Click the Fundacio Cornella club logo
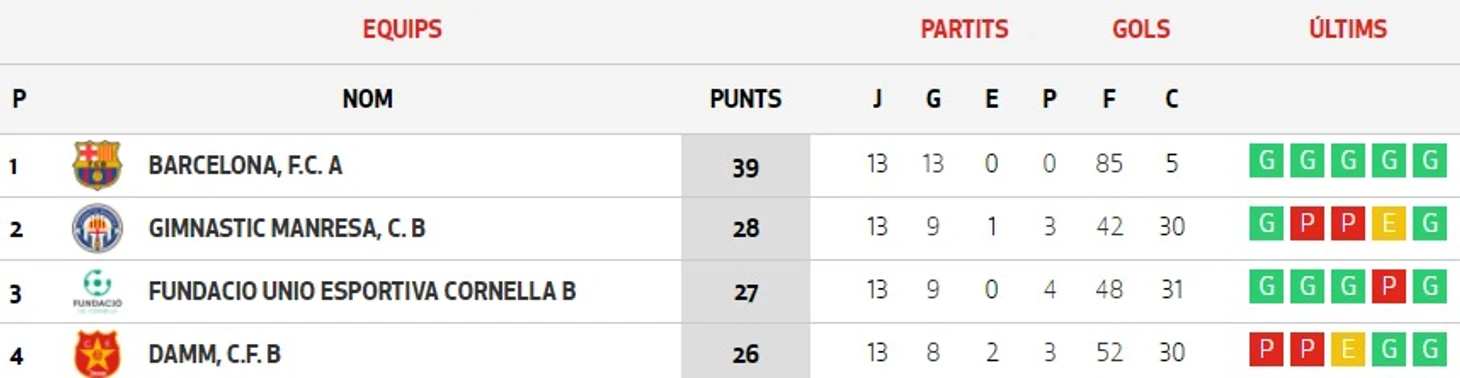 click(x=97, y=291)
